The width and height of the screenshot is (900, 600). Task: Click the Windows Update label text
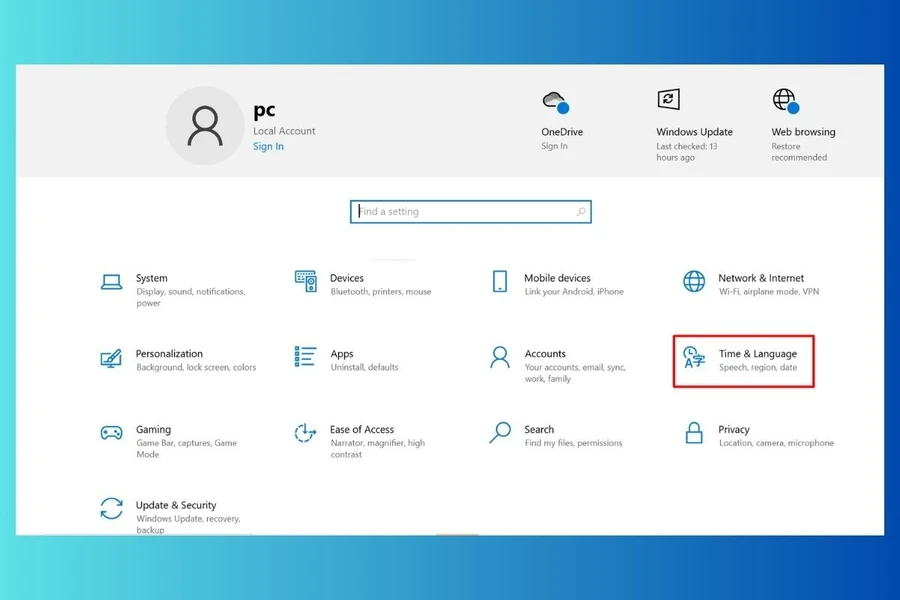pyautogui.click(x=695, y=132)
